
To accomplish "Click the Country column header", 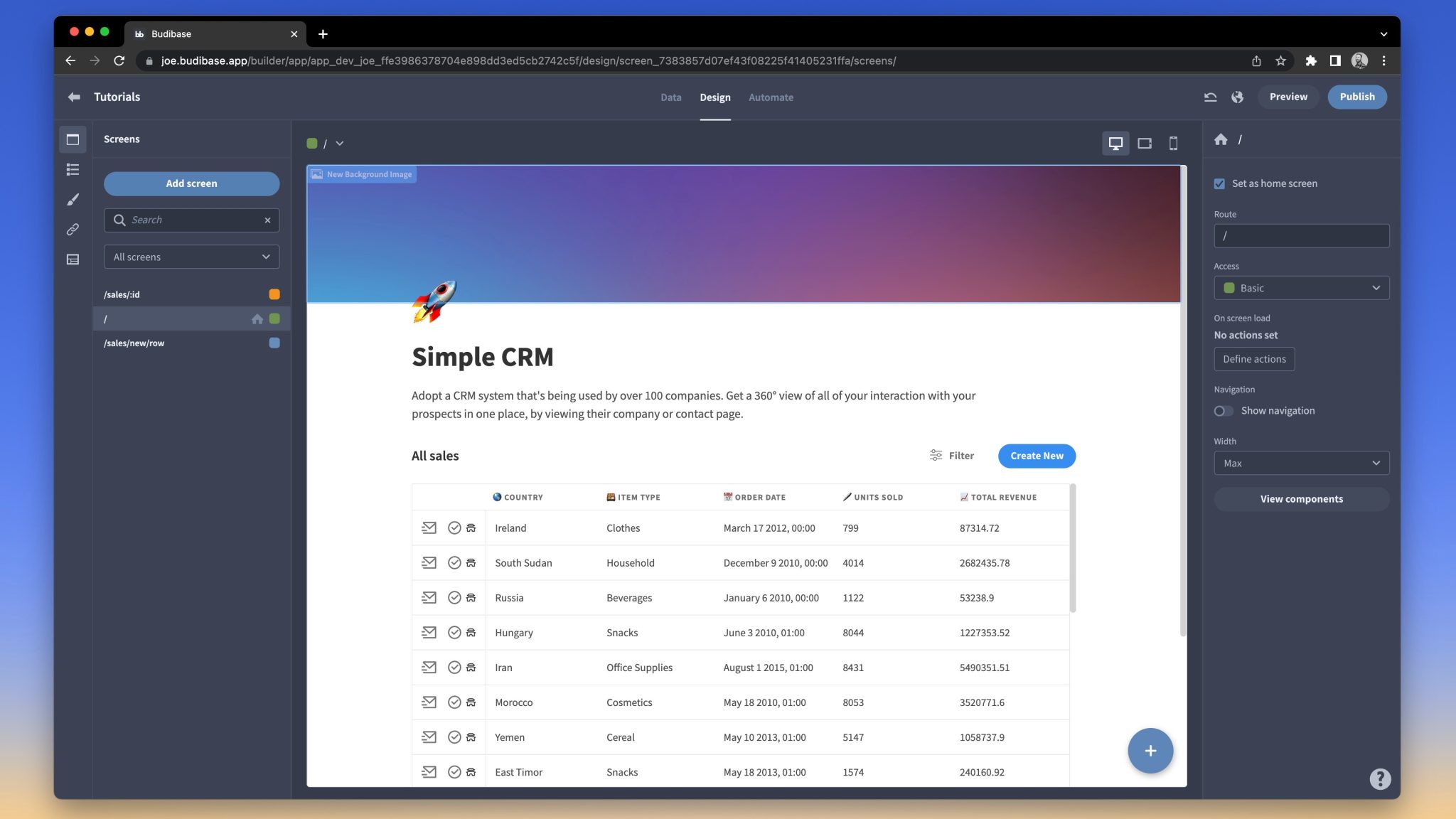I will tap(518, 498).
